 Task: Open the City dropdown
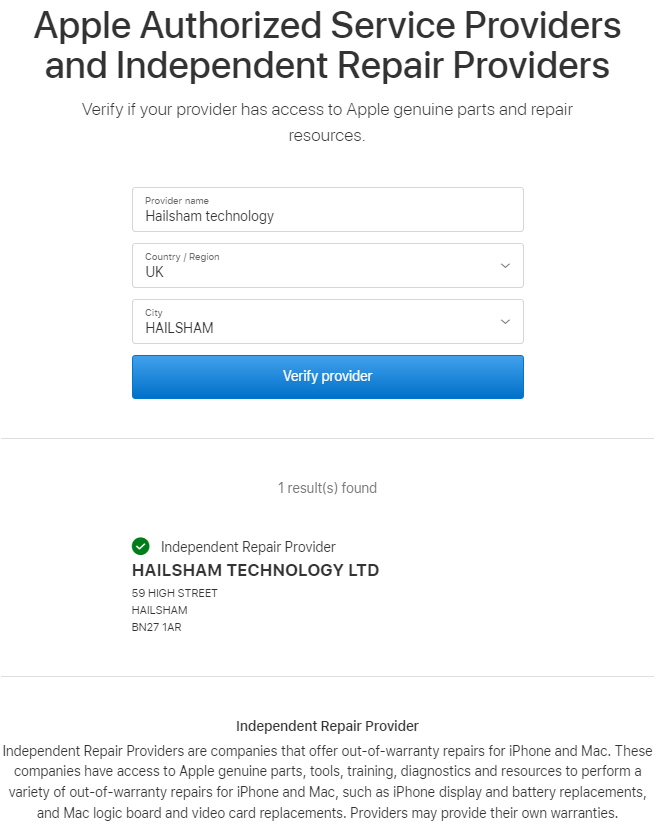327,322
